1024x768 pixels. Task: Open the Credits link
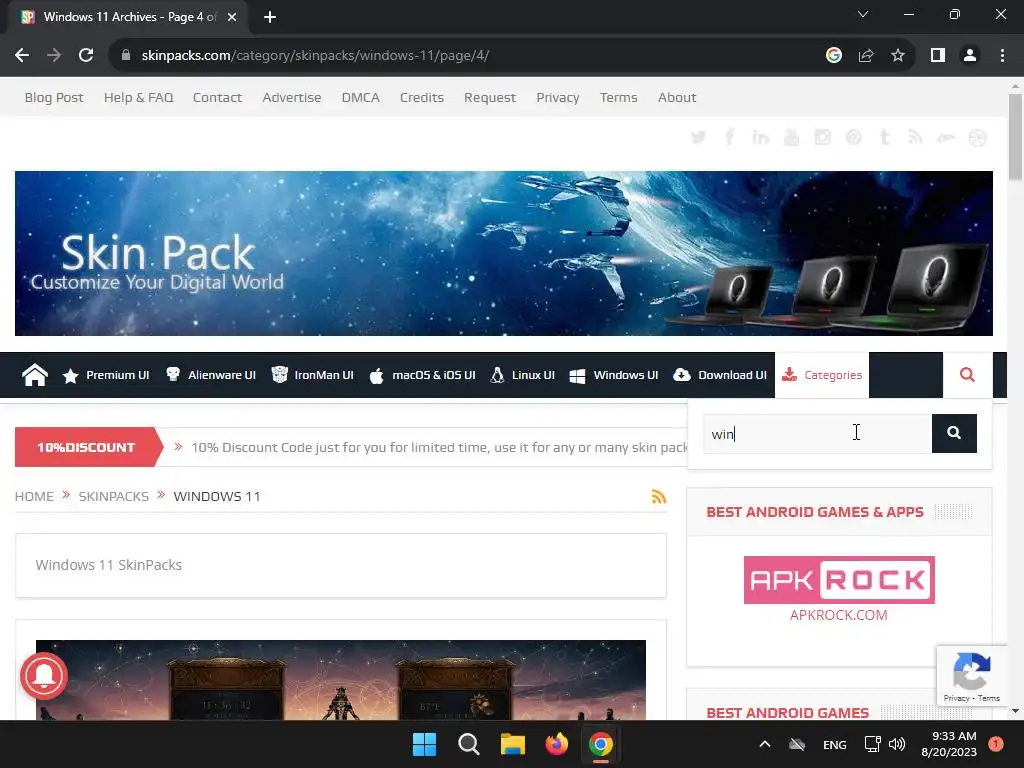point(422,97)
